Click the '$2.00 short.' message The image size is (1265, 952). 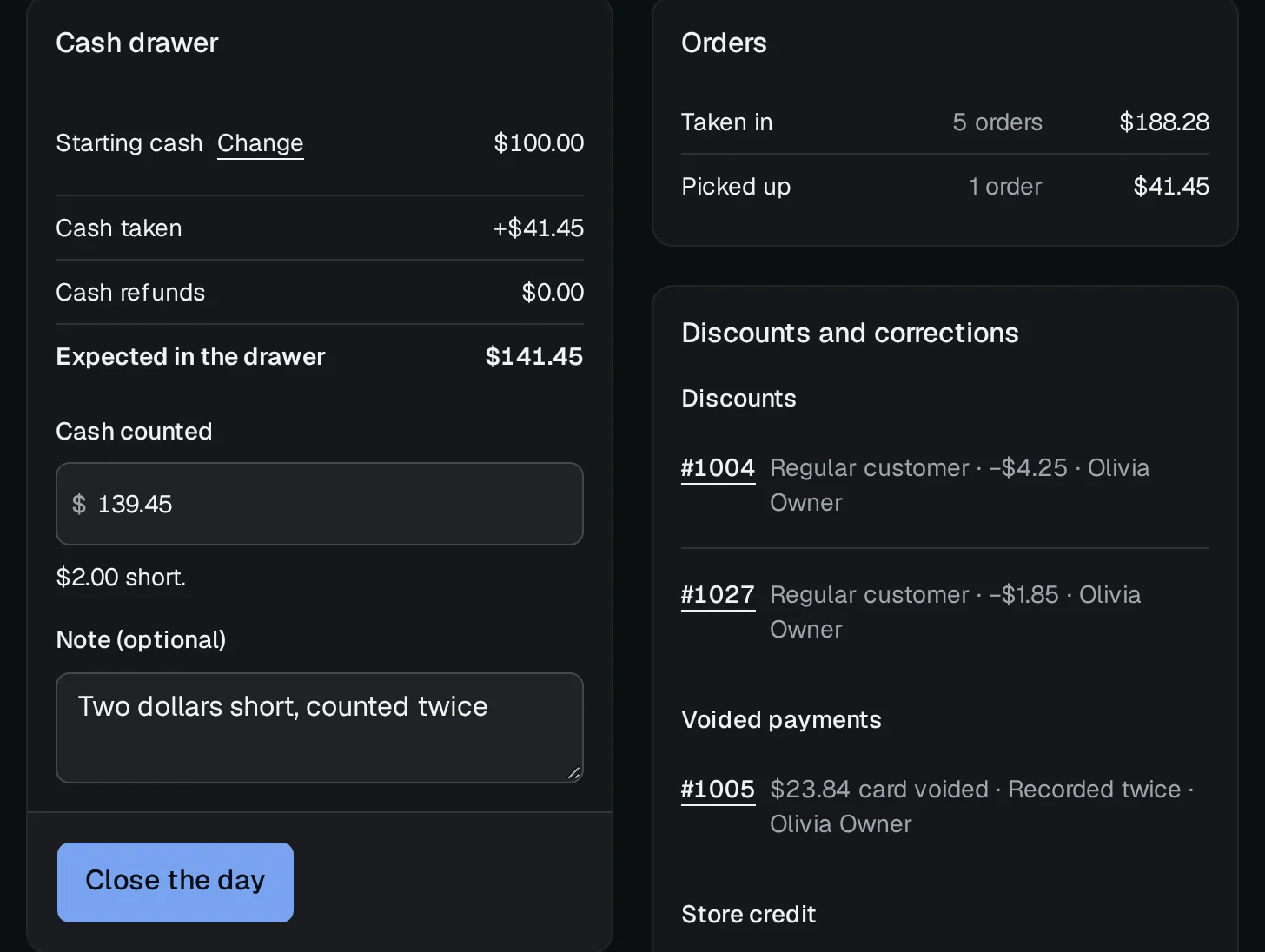(121, 578)
